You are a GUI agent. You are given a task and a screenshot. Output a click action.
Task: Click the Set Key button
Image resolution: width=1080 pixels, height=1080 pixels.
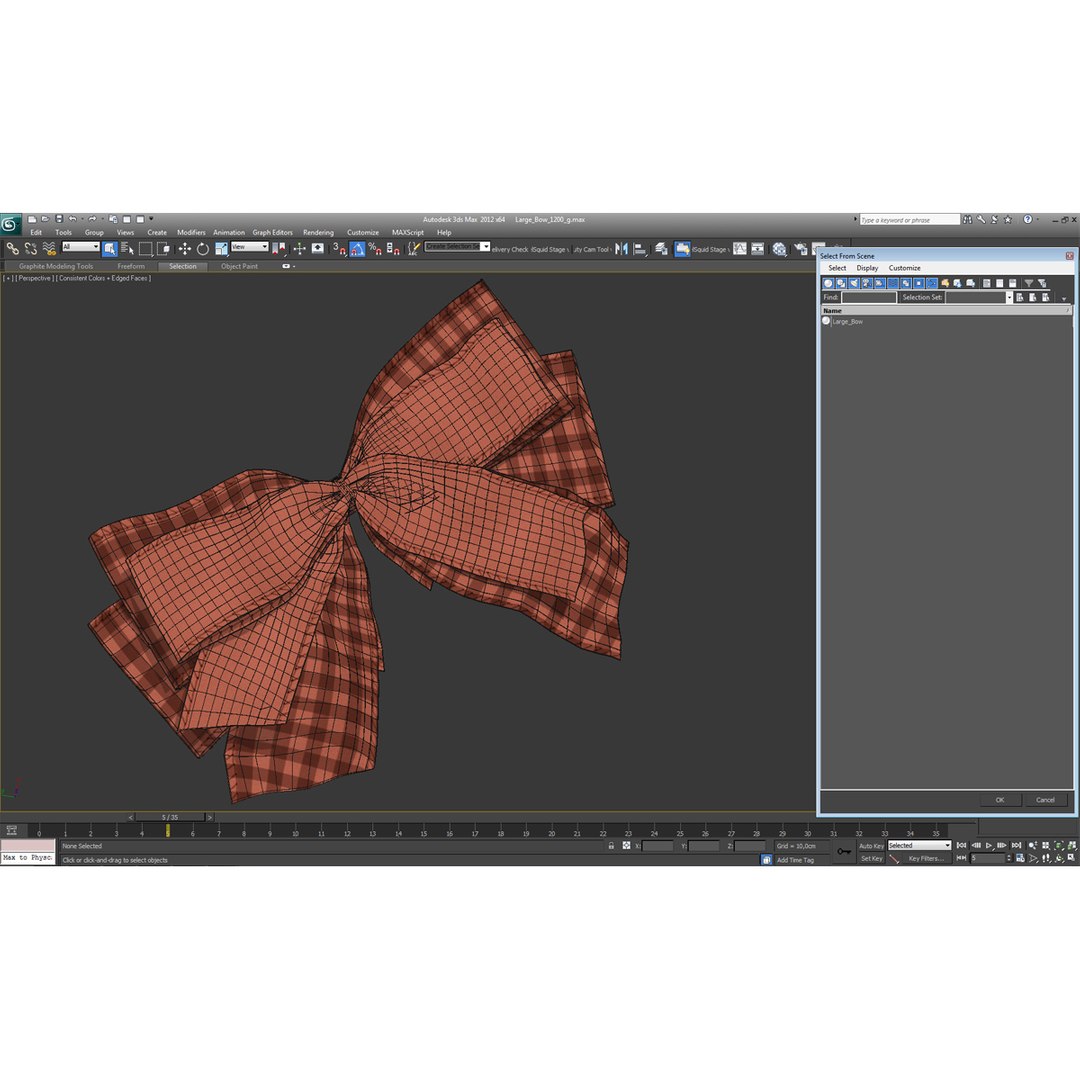click(871, 858)
